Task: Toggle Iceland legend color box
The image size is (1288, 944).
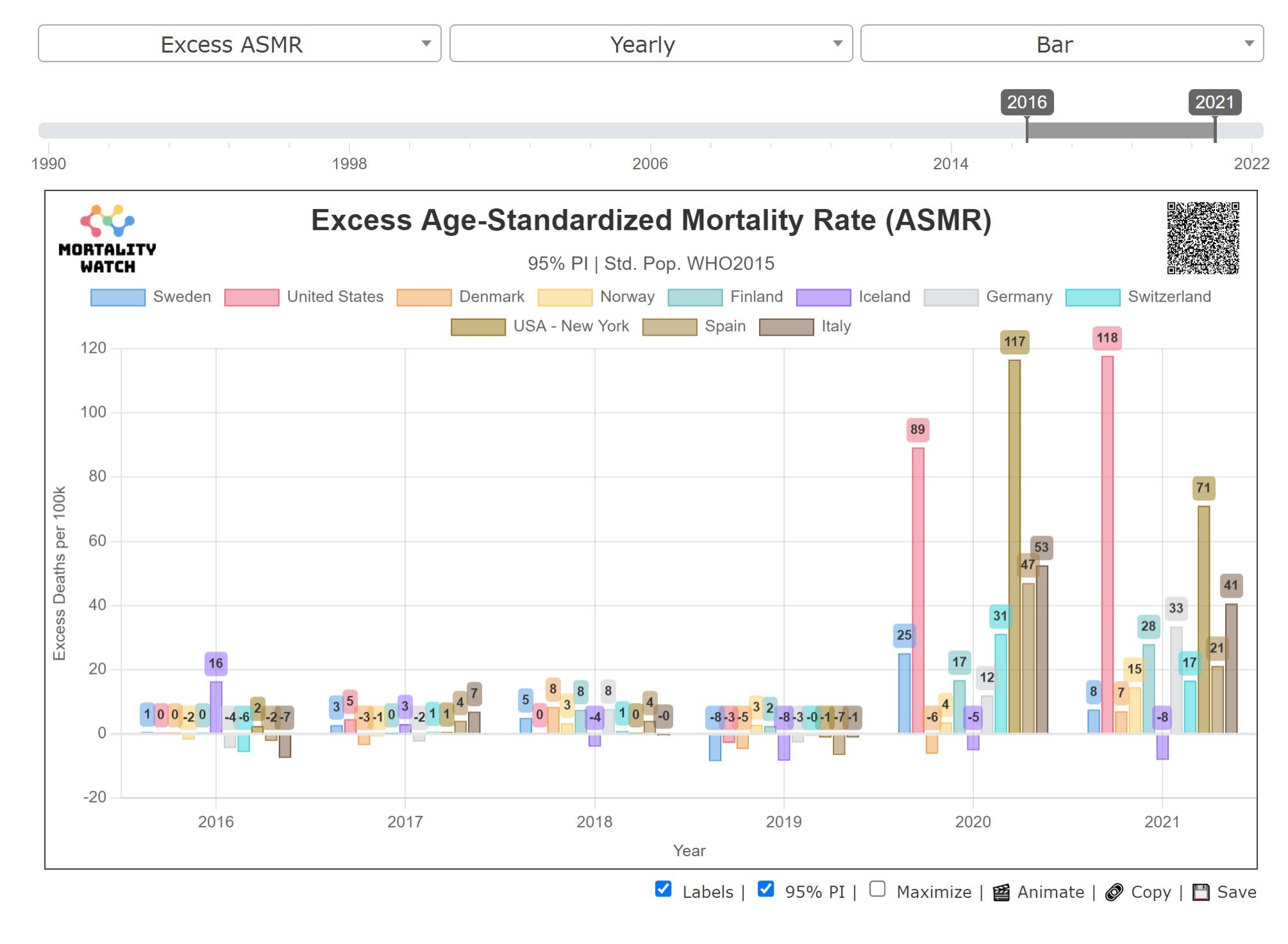Action: (823, 298)
